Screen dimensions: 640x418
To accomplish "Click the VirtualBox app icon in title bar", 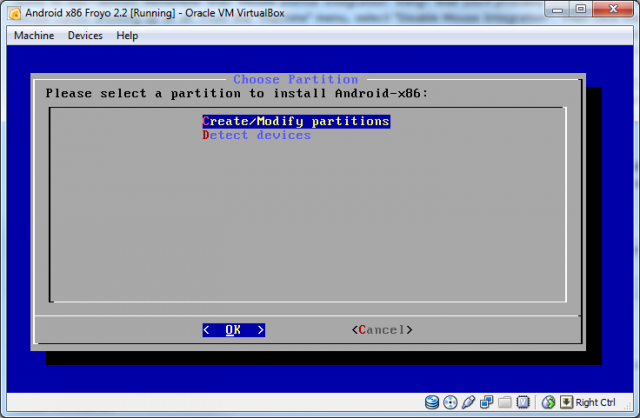I will (15, 13).
